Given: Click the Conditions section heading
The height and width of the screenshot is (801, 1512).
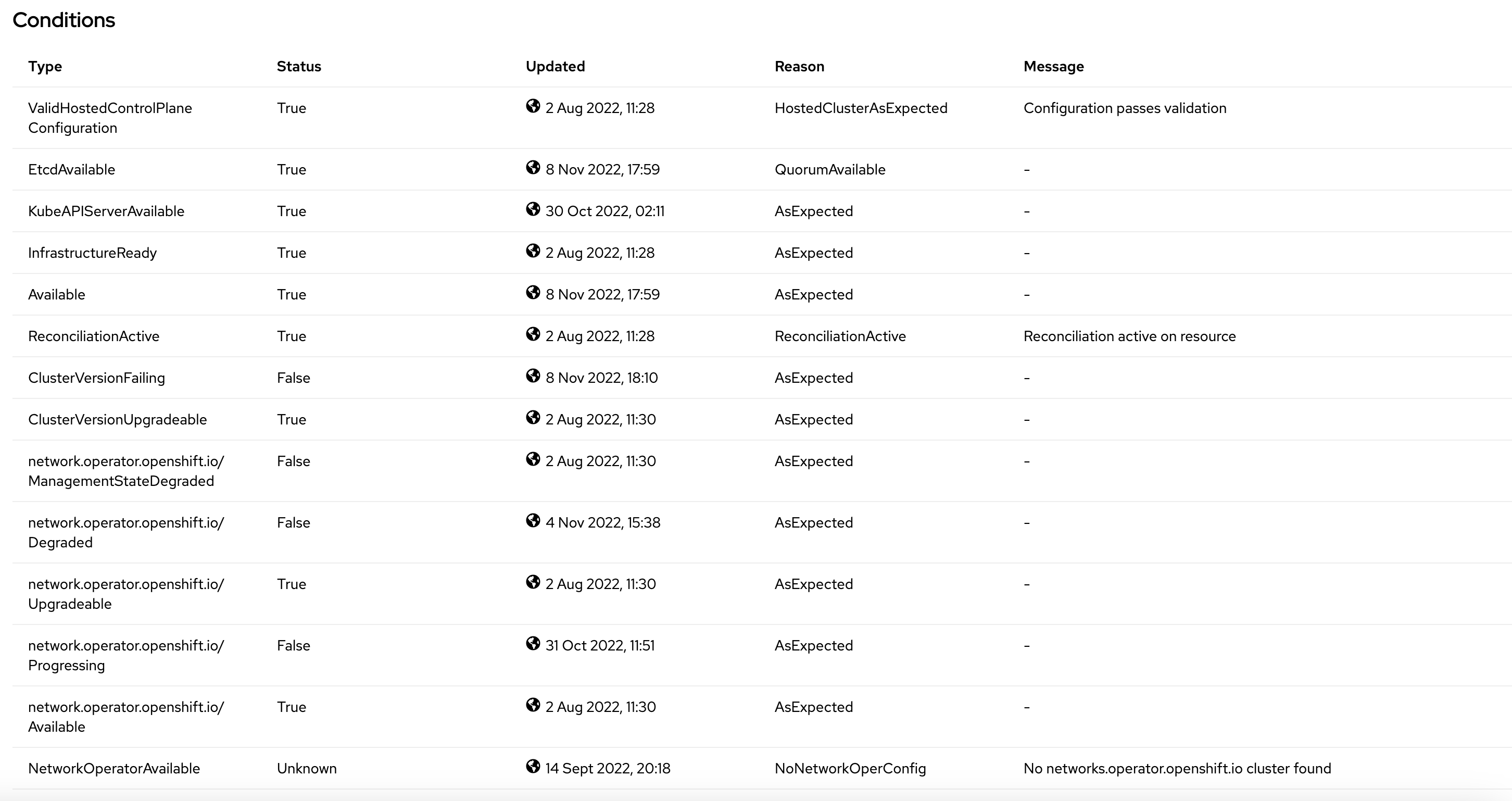Looking at the screenshot, I should click(x=64, y=20).
